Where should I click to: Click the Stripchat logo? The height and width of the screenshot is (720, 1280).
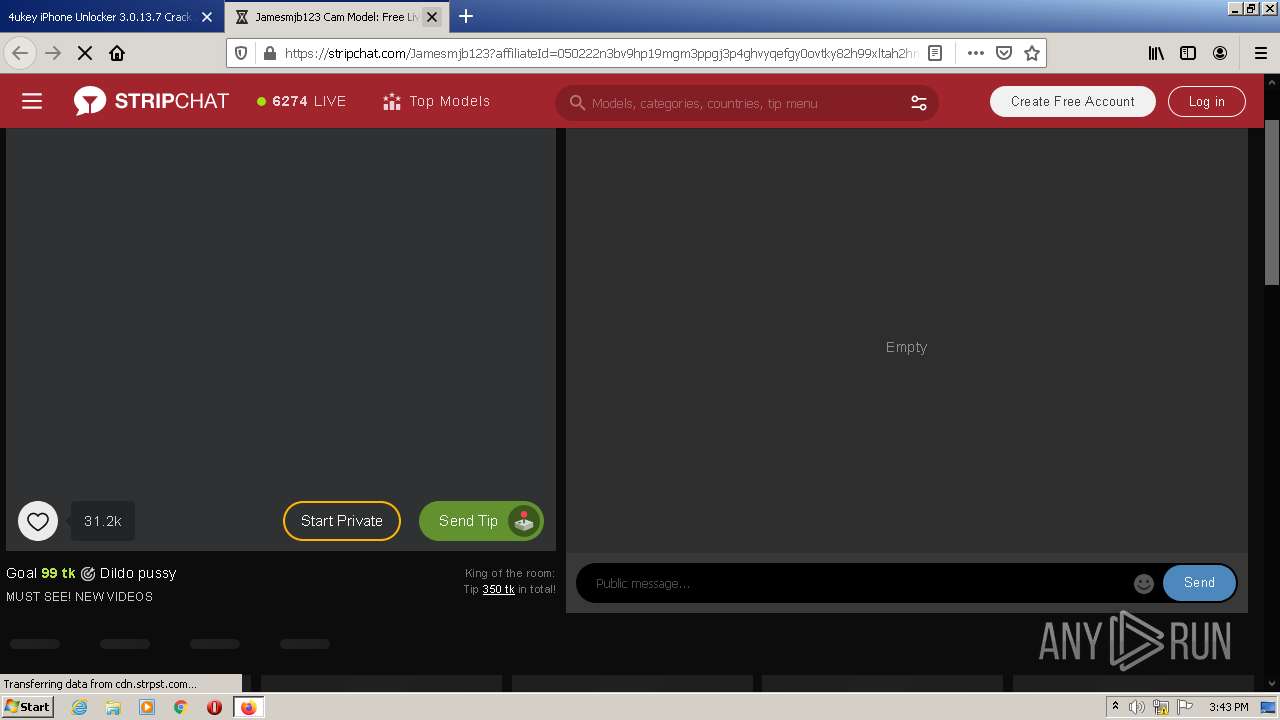(x=151, y=101)
